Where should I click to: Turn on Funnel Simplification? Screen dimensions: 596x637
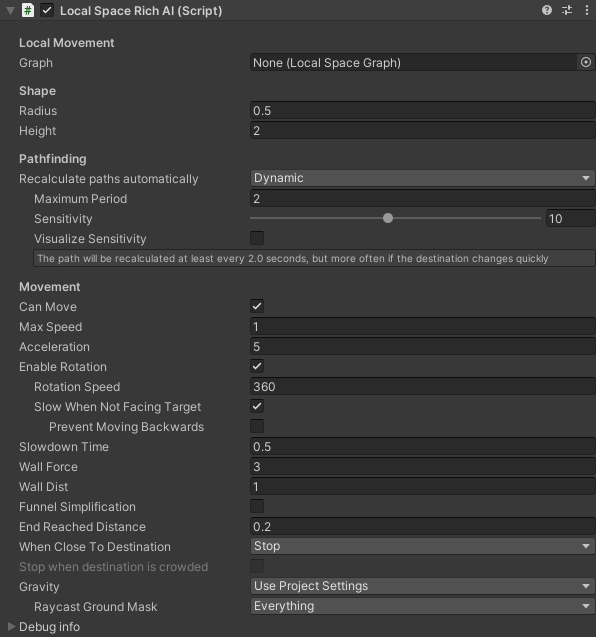pyautogui.click(x=257, y=507)
